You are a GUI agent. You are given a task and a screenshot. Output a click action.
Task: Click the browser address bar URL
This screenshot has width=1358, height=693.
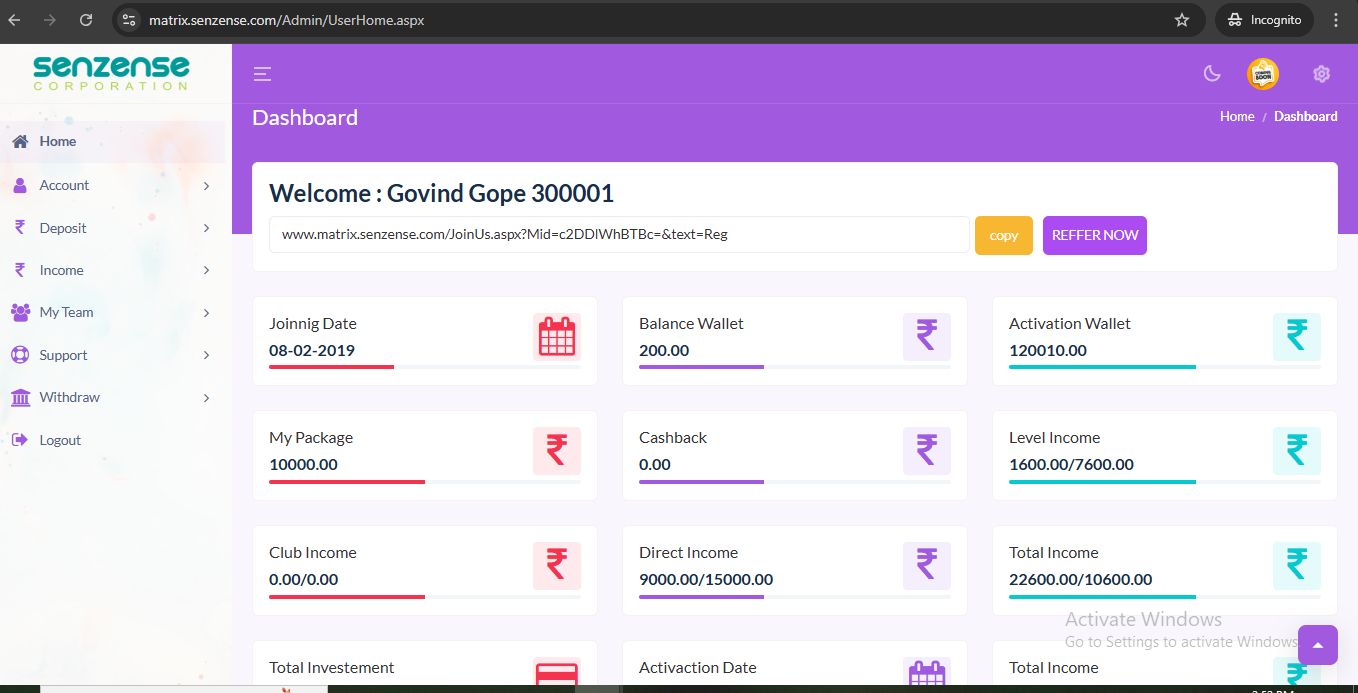(286, 20)
